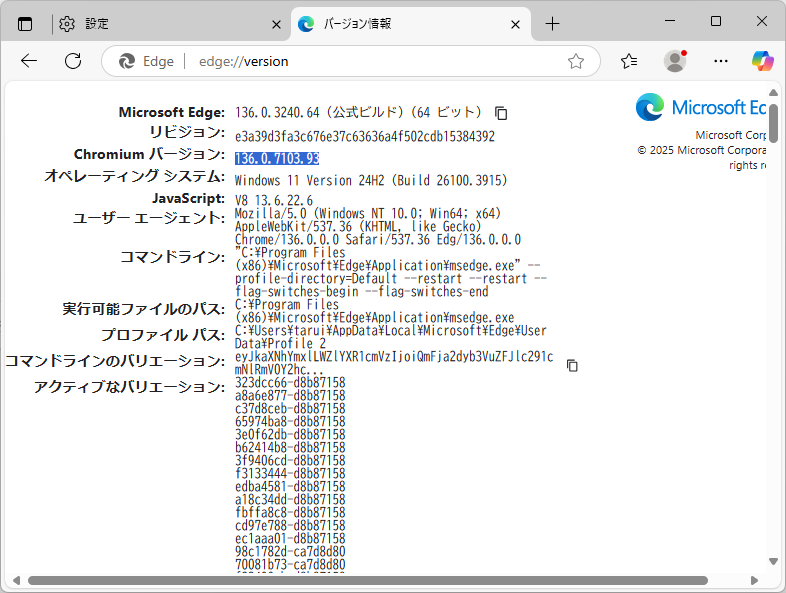Go back with the back arrow
Viewport: 786px width, 593px height.
pos(29,61)
